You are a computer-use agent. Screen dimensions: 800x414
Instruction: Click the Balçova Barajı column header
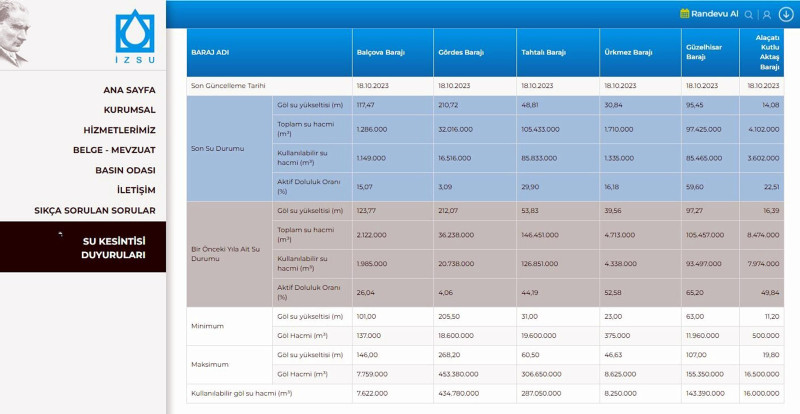tap(380, 52)
